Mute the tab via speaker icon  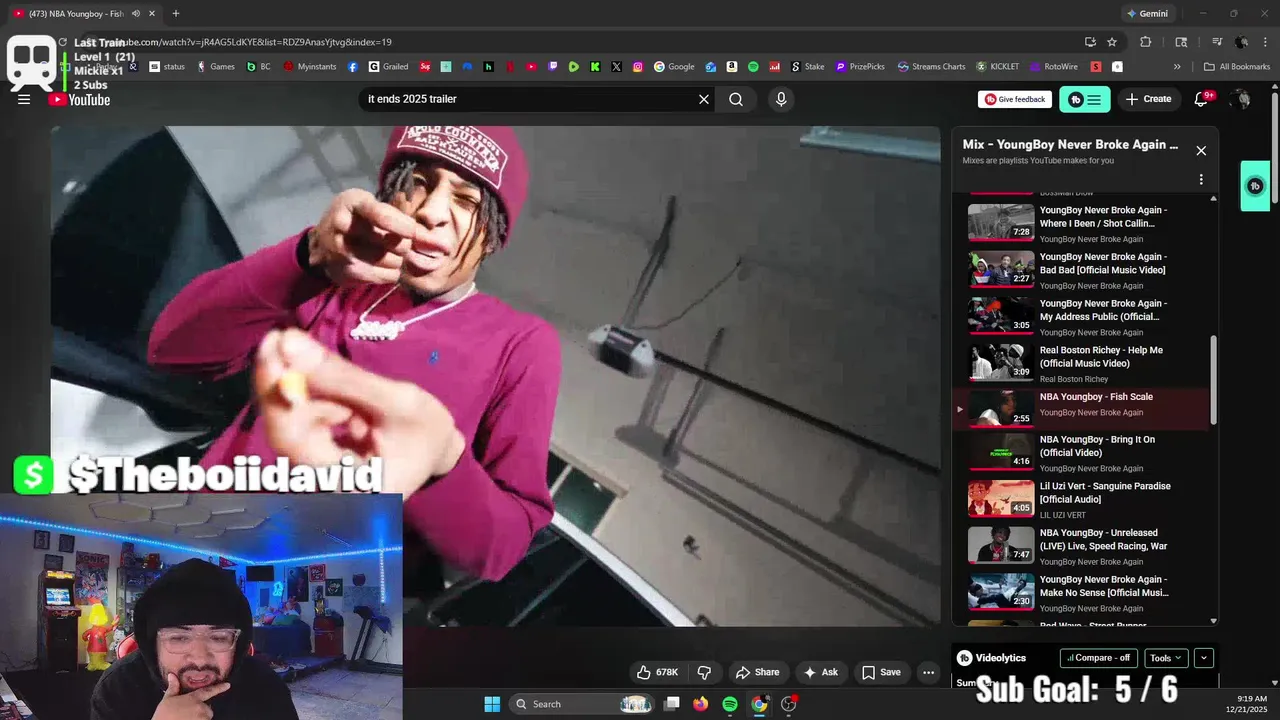(135, 14)
